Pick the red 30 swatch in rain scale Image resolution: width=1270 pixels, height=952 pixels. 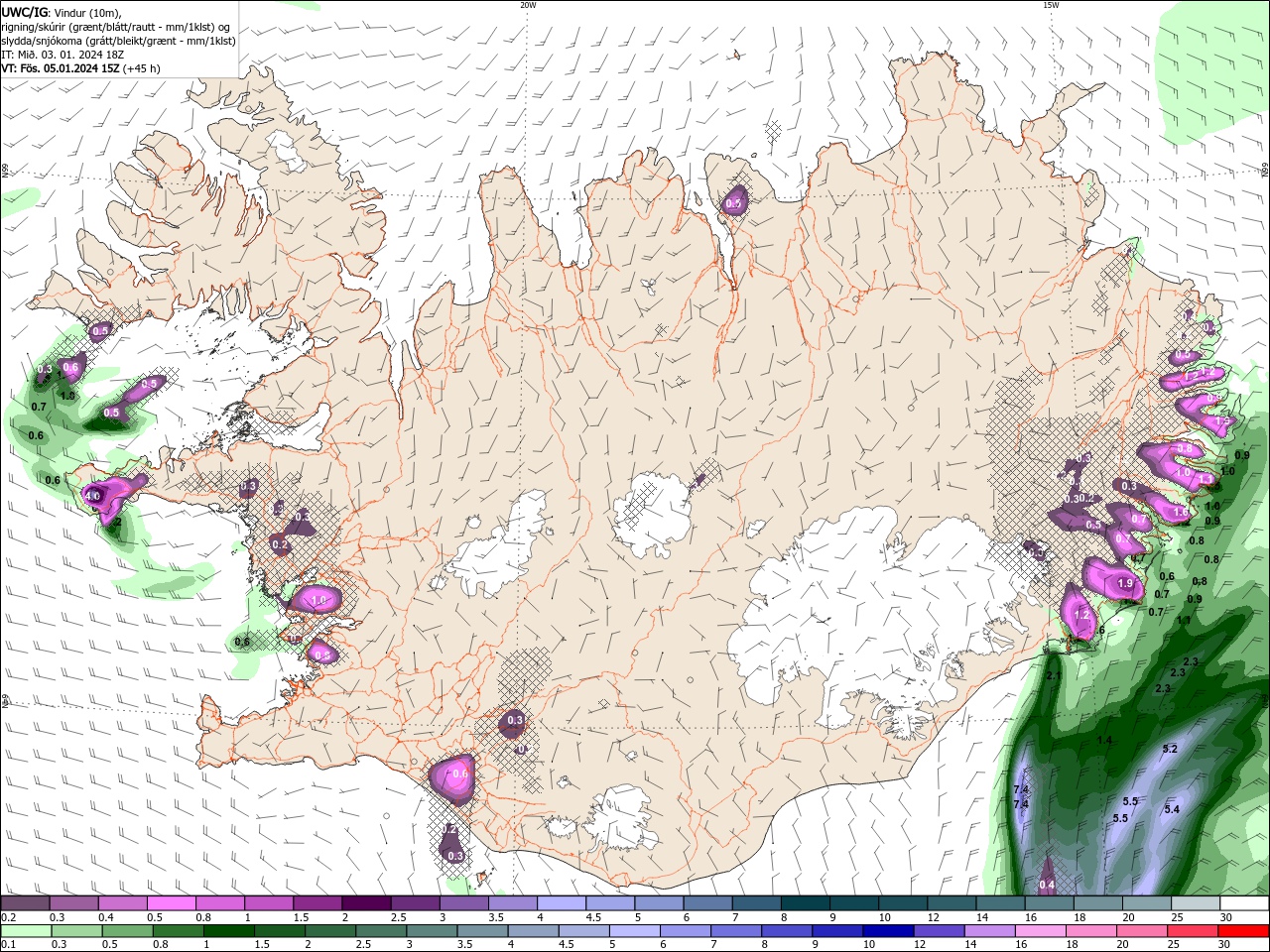tap(1244, 930)
